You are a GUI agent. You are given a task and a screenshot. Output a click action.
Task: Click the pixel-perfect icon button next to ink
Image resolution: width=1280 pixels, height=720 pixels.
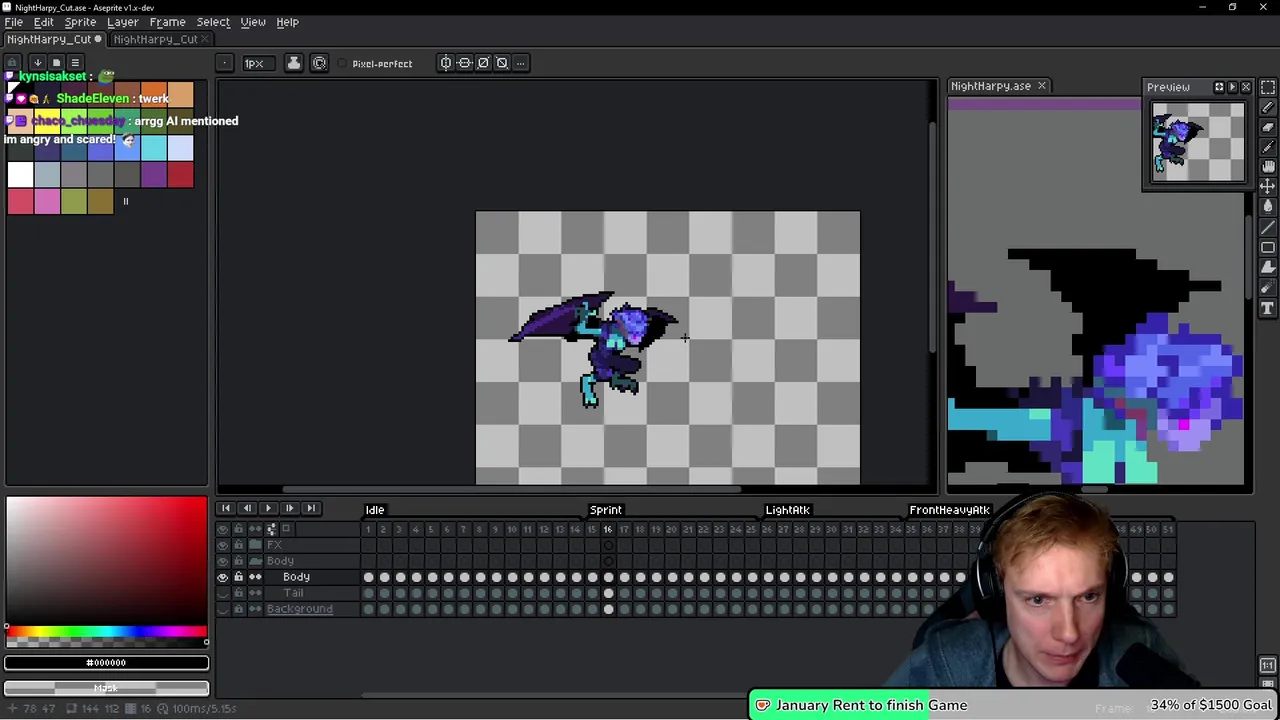320,63
